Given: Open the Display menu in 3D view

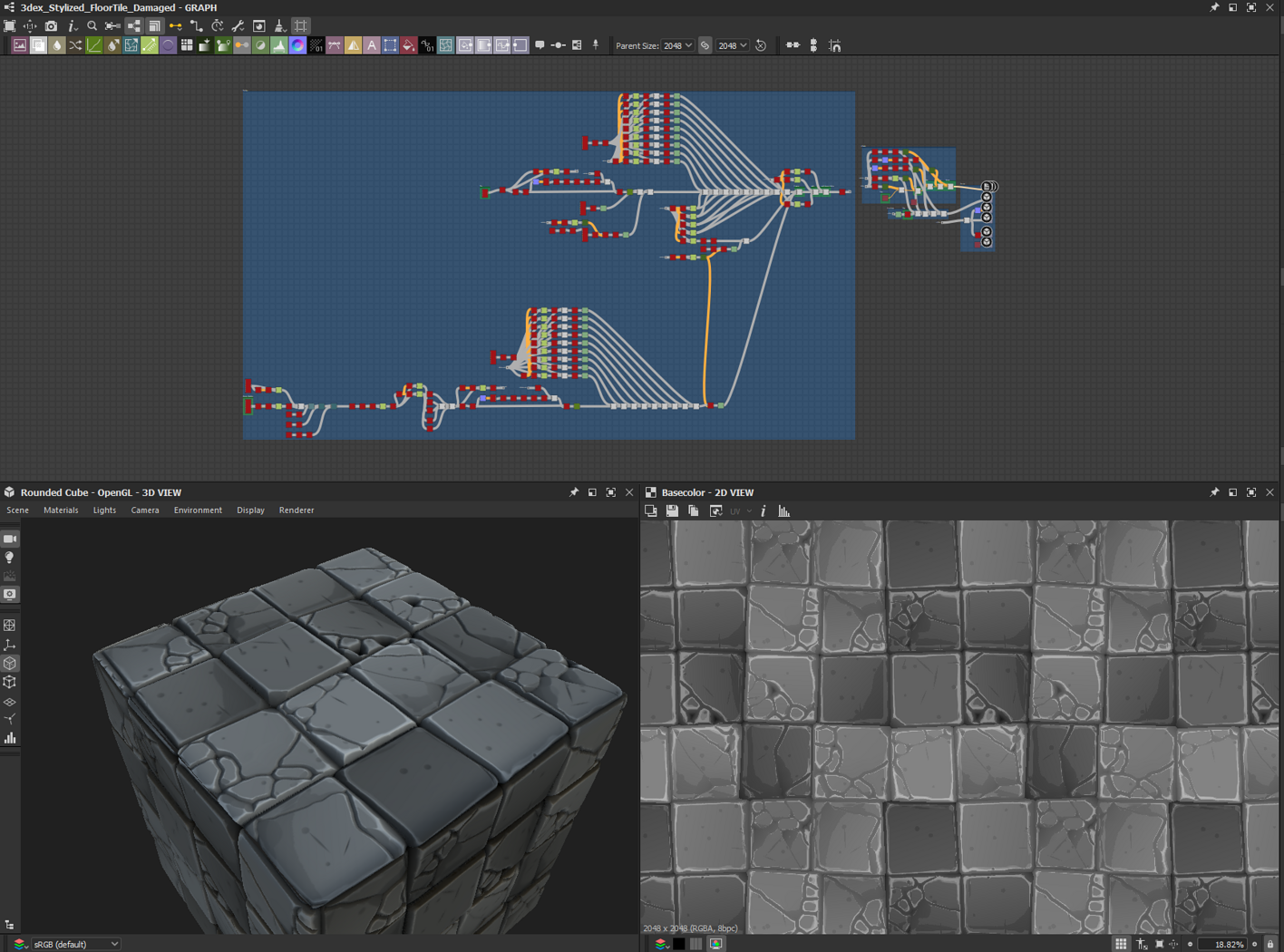Looking at the screenshot, I should (x=250, y=510).
